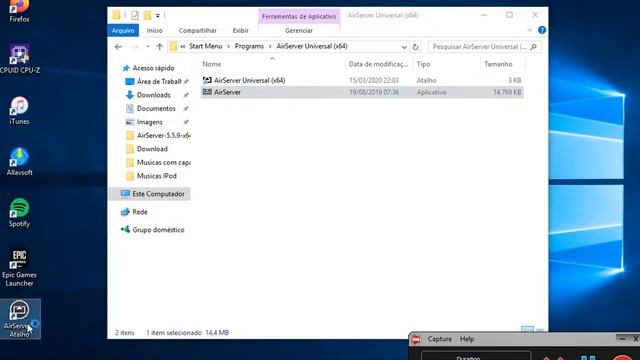
Task: Open Área de Trabalho in the sidebar
Action: tap(158, 82)
